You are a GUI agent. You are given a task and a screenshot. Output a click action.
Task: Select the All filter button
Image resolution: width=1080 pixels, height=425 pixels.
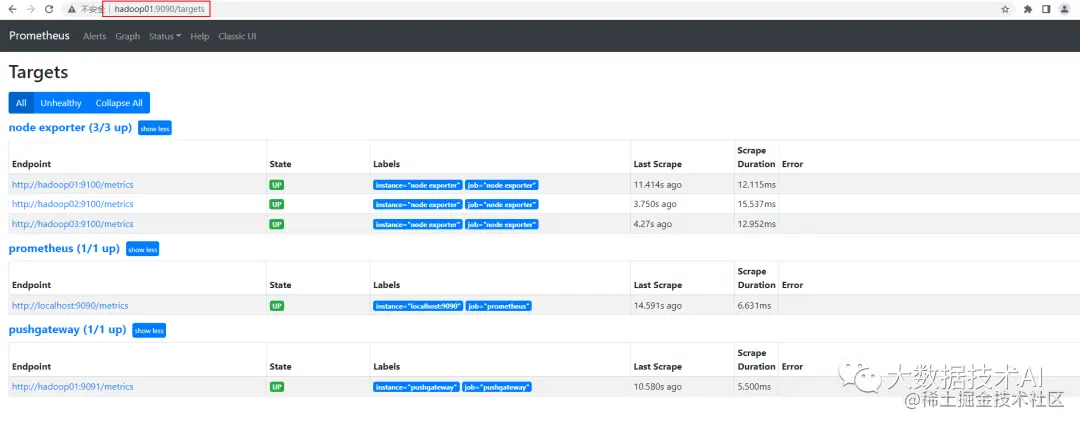(21, 103)
